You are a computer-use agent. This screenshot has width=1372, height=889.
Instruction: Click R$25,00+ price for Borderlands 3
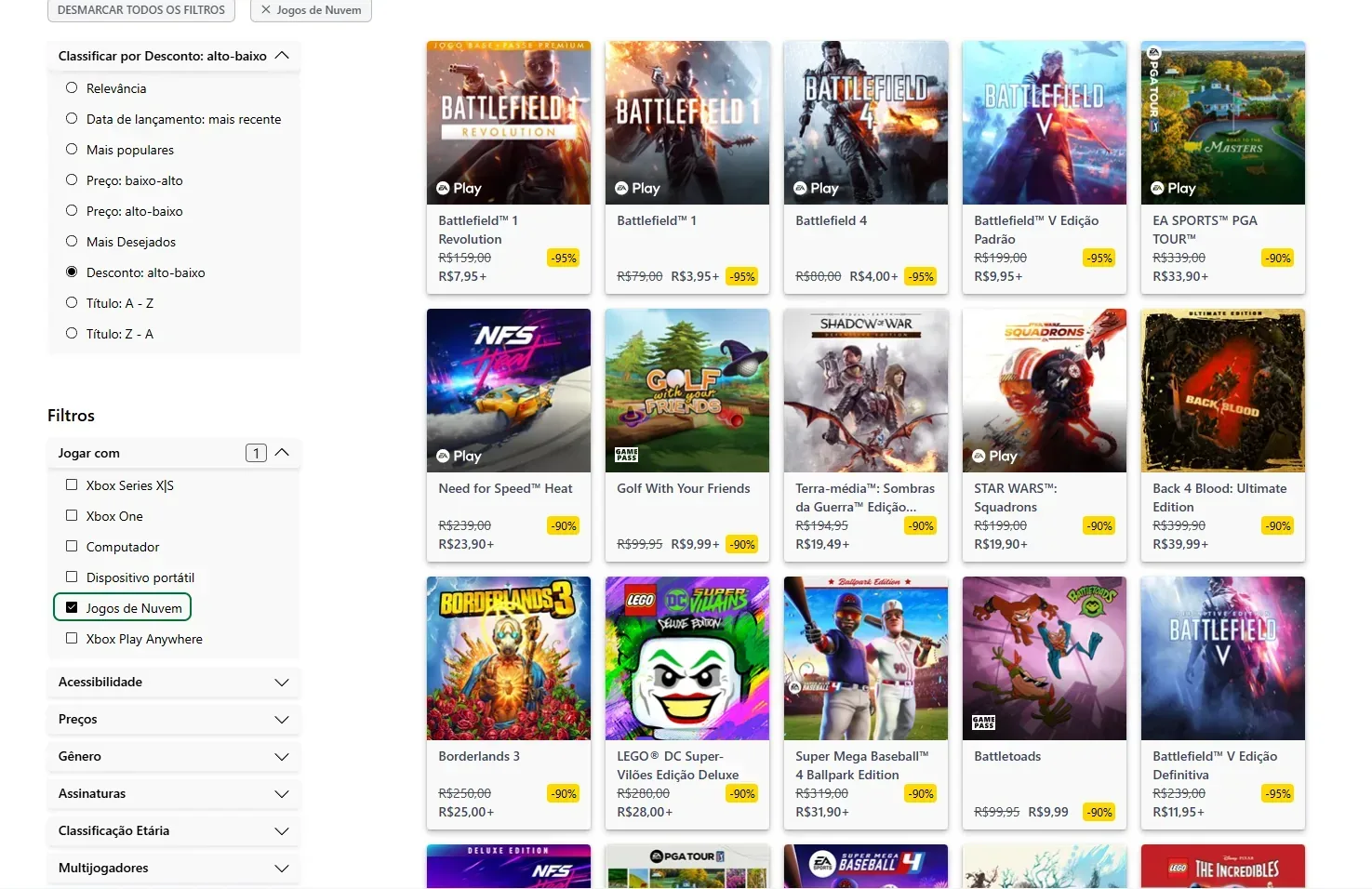point(466,812)
